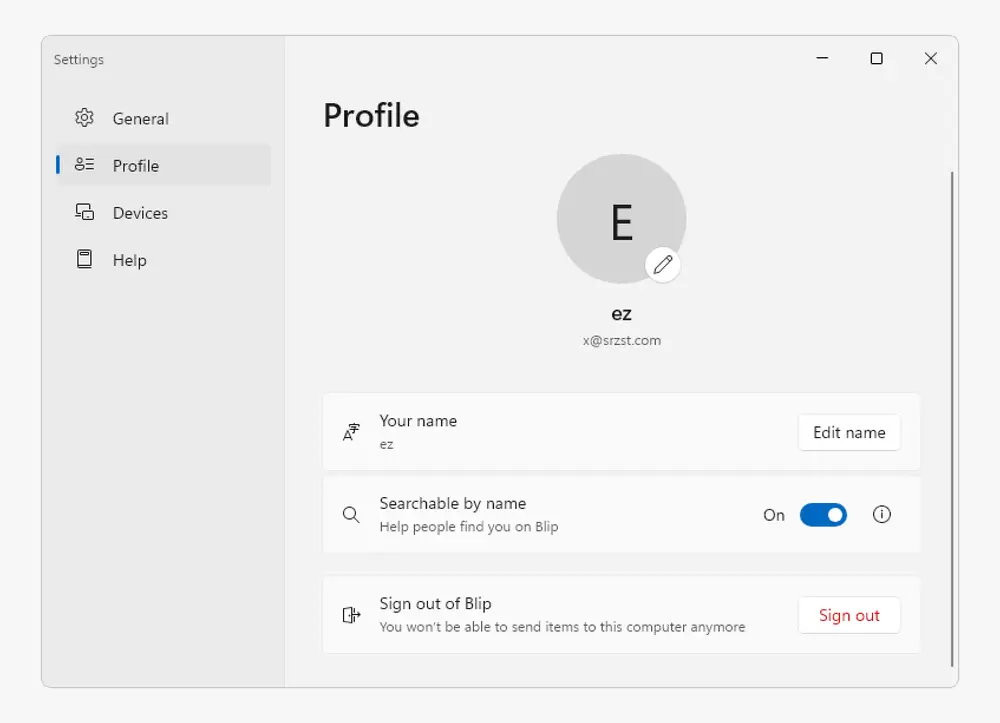Click the vertical scrollbar on right edge
The height and width of the screenshot is (723, 1000).
click(x=952, y=420)
